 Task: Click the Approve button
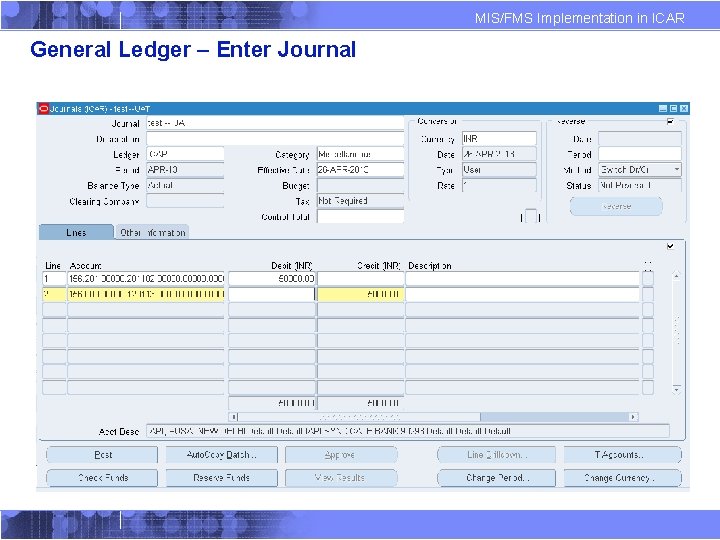[341, 455]
